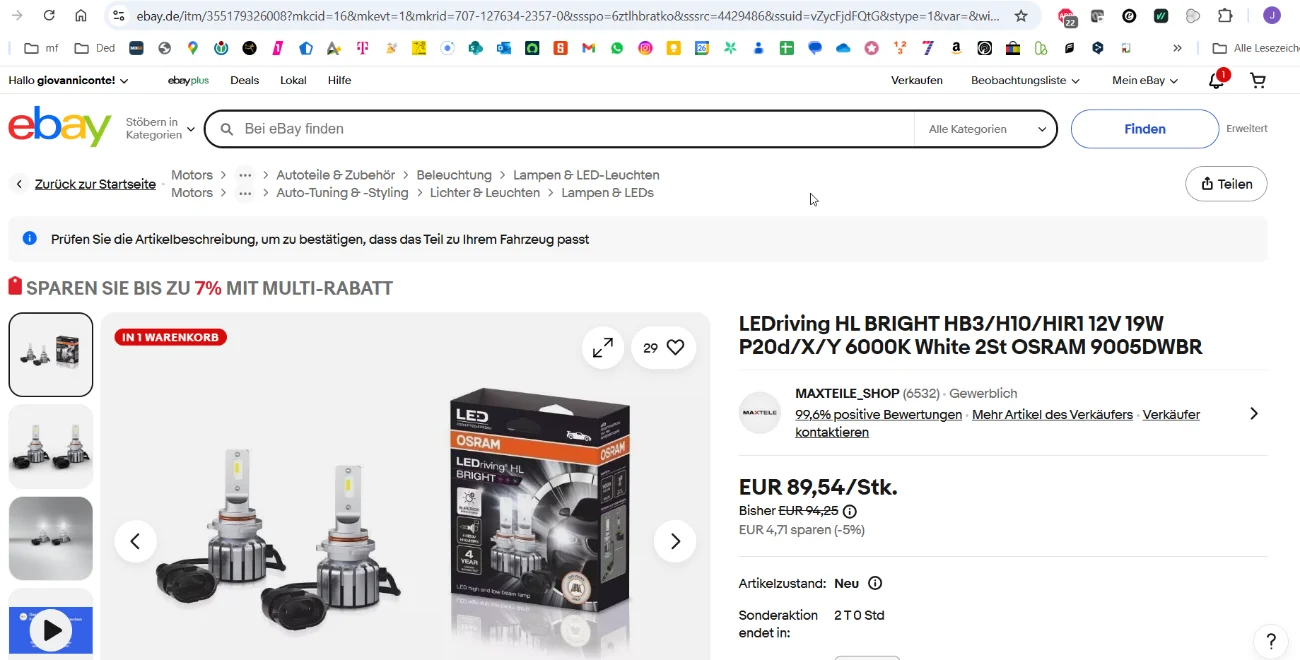Open Verkäufer kontaktieren link
Image resolution: width=1300 pixels, height=660 pixels.
pyautogui.click(x=997, y=423)
